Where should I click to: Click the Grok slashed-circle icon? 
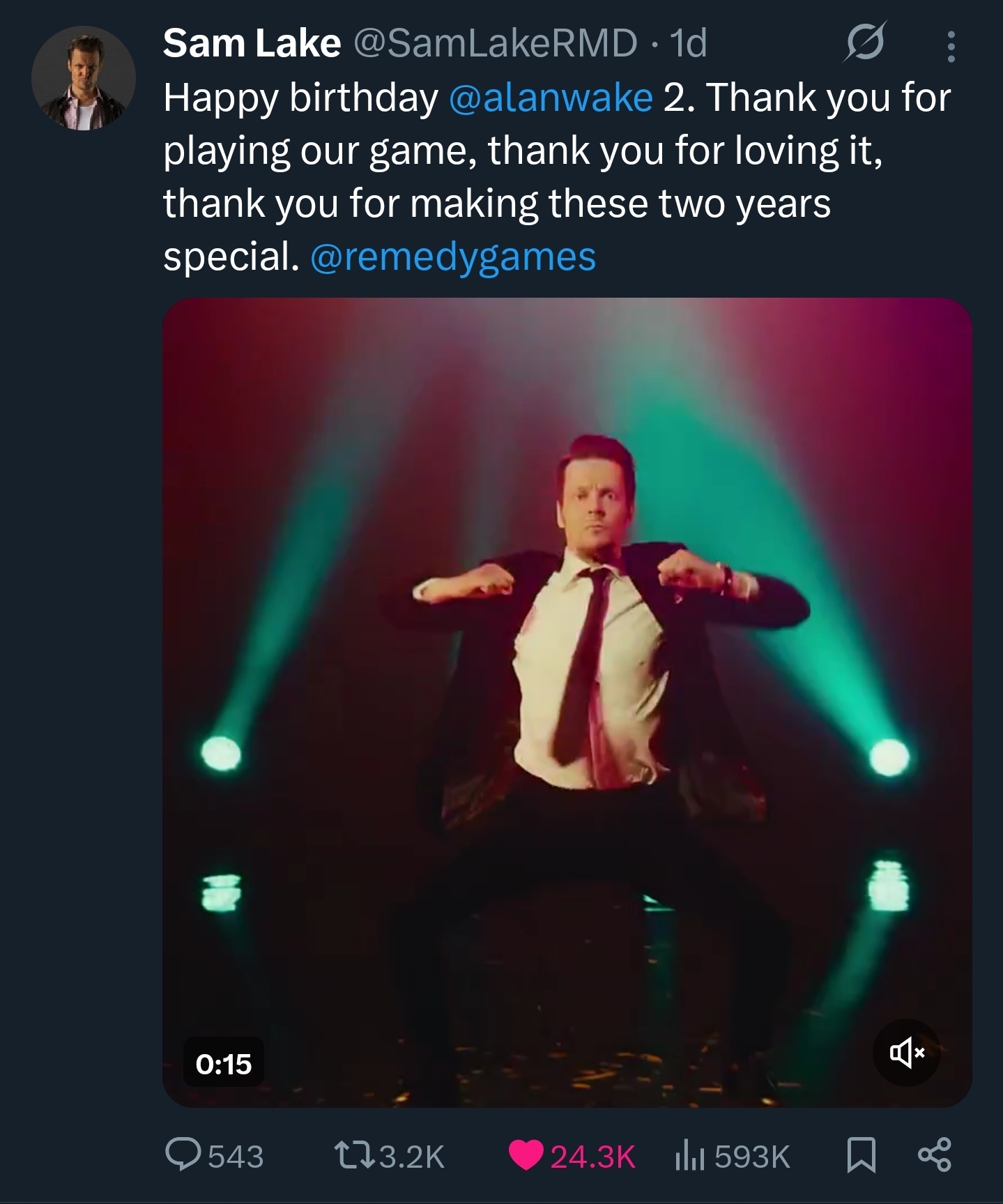click(x=865, y=43)
